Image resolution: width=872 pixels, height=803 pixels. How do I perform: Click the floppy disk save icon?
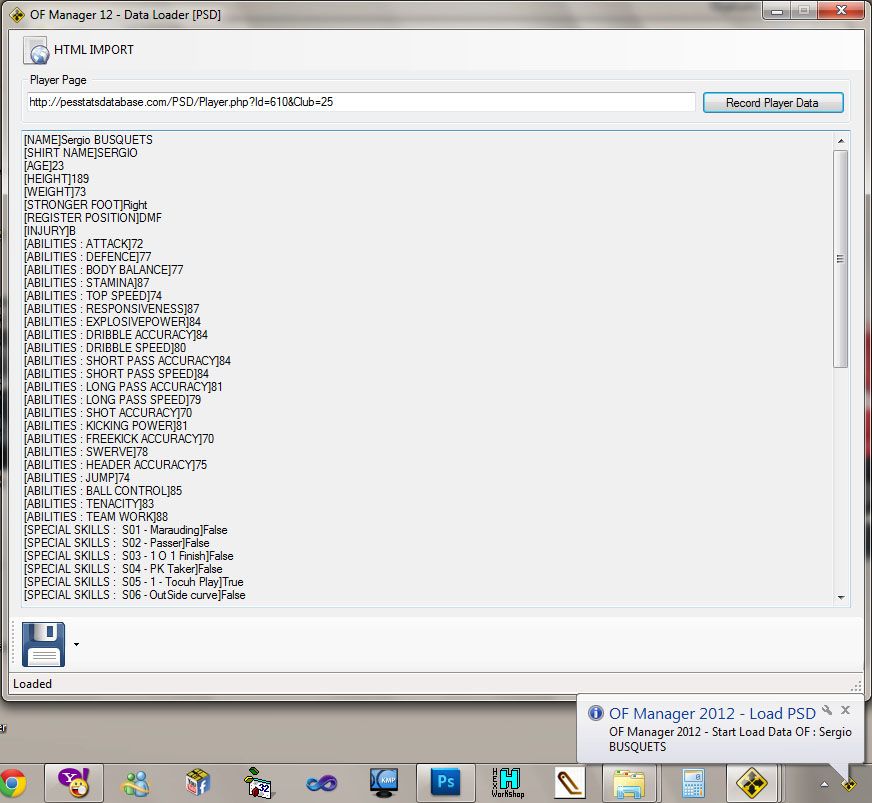coord(43,644)
